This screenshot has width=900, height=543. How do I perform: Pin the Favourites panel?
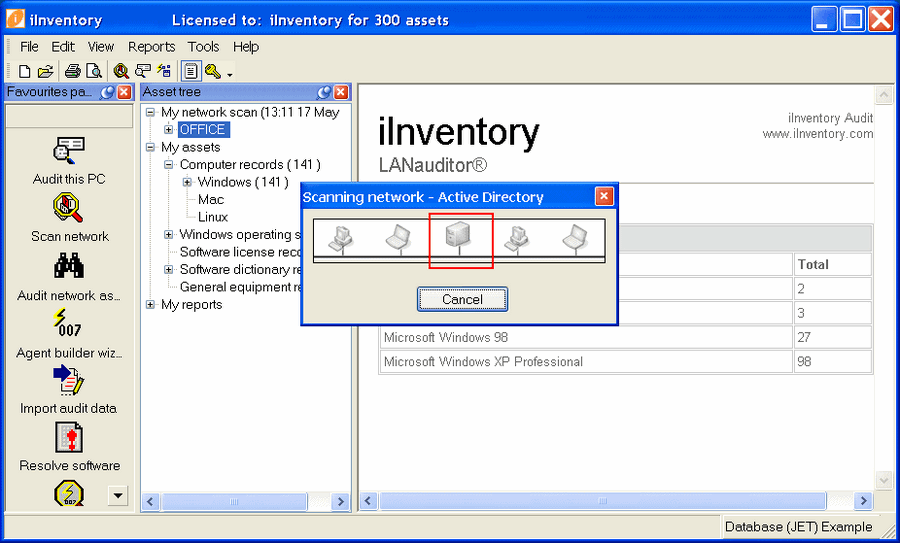(107, 92)
